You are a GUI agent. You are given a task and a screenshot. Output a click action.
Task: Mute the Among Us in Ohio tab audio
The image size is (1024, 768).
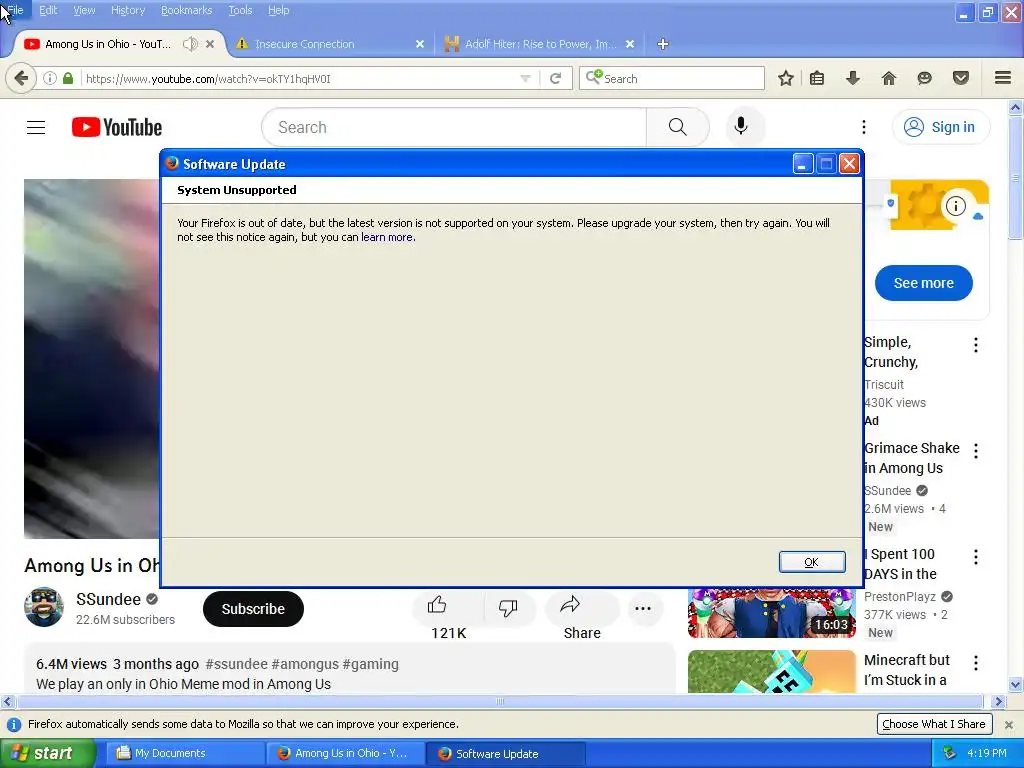point(190,44)
